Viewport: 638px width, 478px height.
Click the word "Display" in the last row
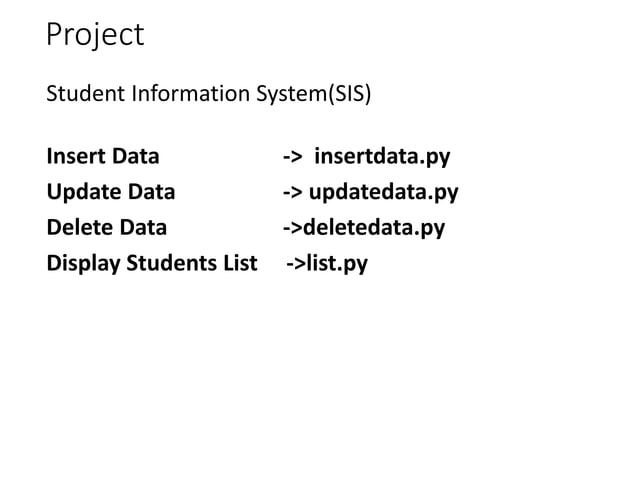[x=83, y=264]
